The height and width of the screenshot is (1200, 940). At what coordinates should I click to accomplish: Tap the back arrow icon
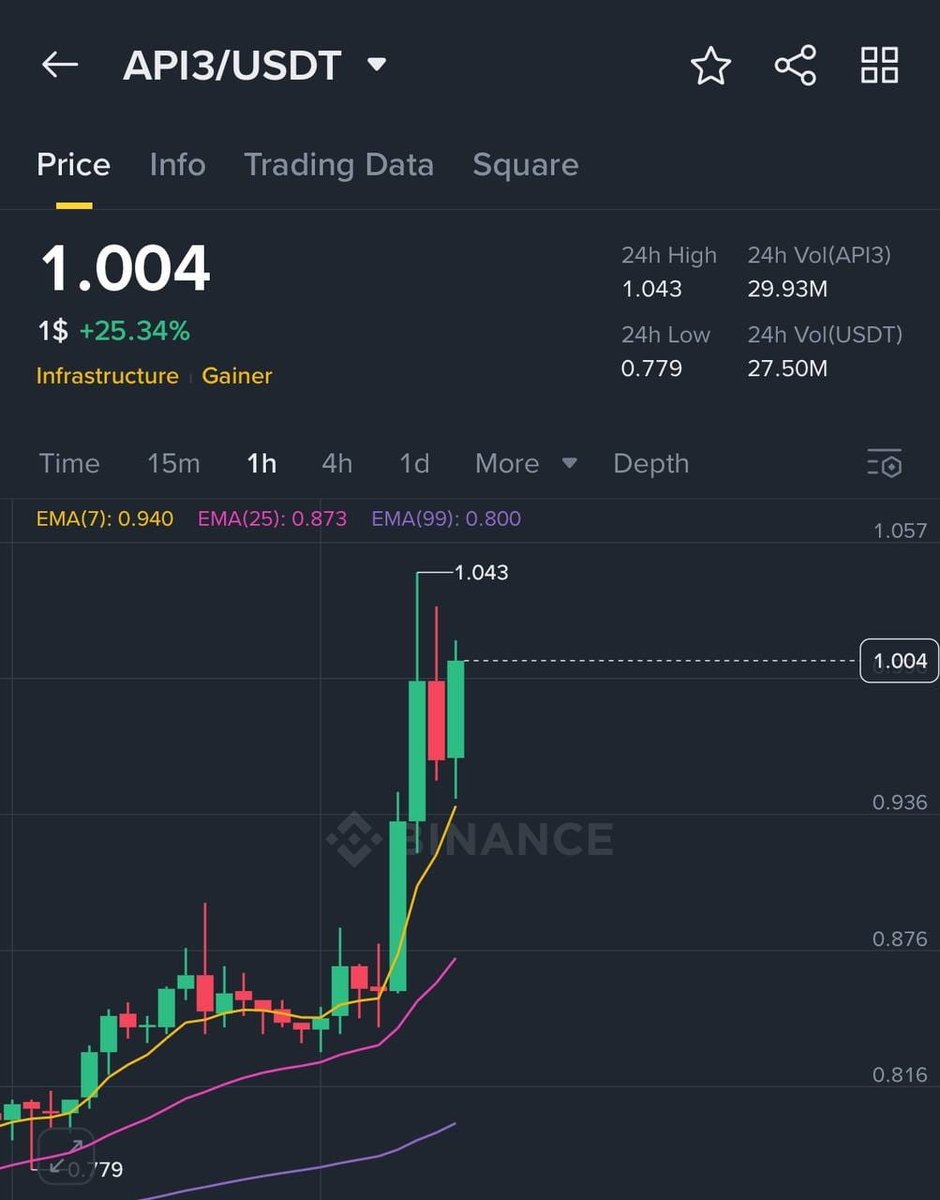[59, 65]
